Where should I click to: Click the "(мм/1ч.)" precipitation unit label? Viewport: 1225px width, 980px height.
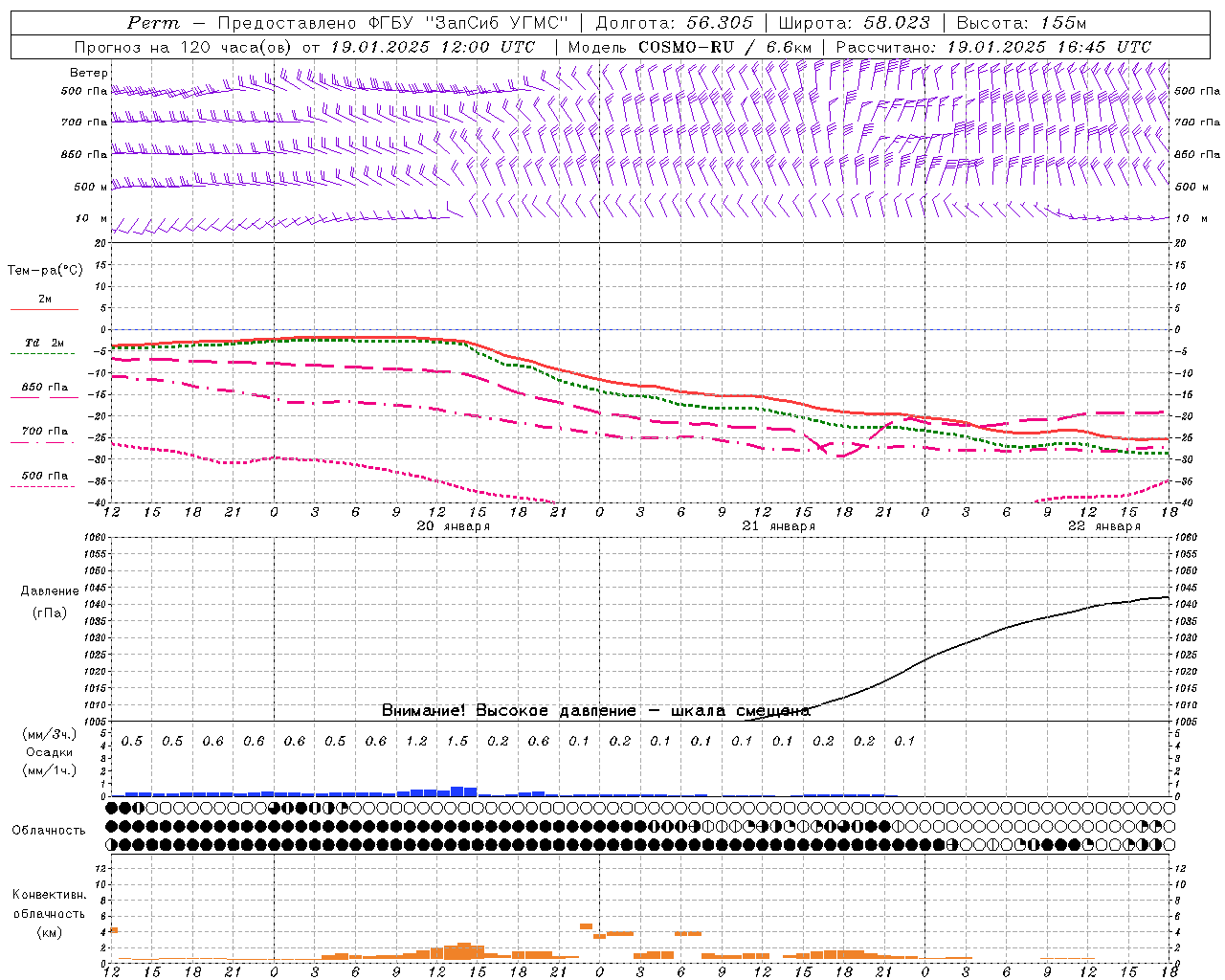(49, 770)
